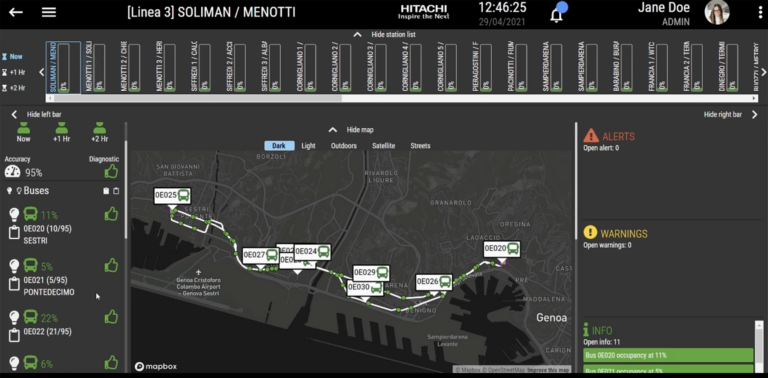
Task: Open the notifications bell
Action: tap(556, 15)
